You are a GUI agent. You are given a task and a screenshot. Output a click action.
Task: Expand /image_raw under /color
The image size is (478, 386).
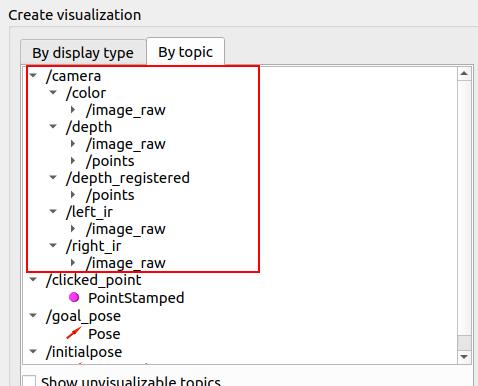[73, 110]
